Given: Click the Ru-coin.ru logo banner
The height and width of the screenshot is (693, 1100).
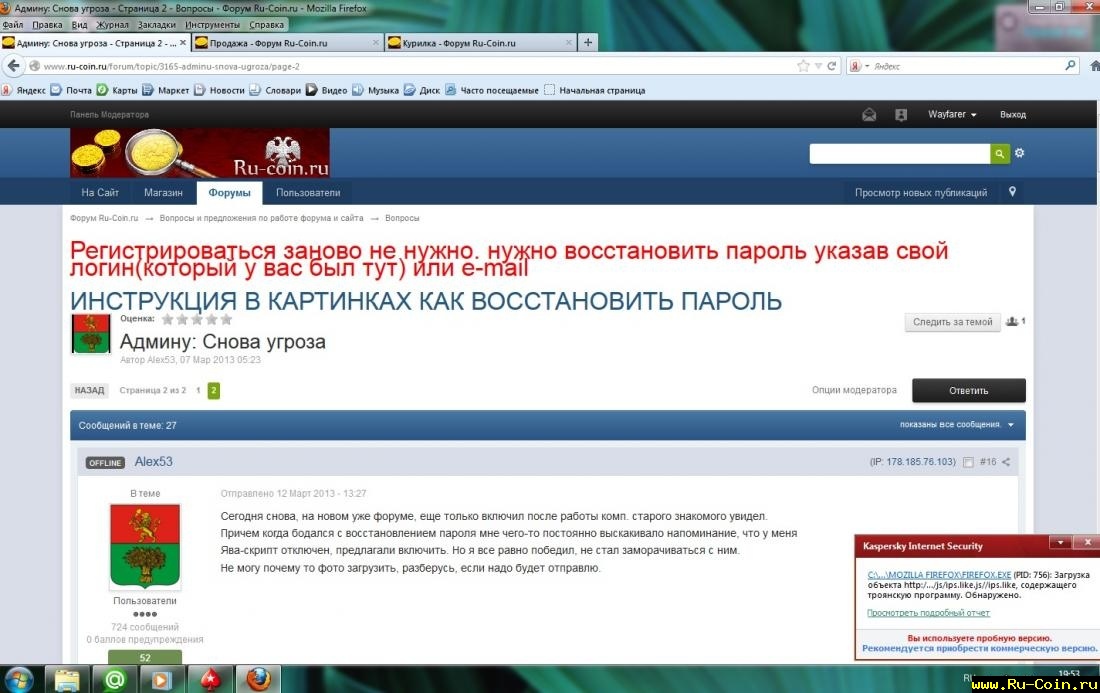Looking at the screenshot, I should [200, 153].
